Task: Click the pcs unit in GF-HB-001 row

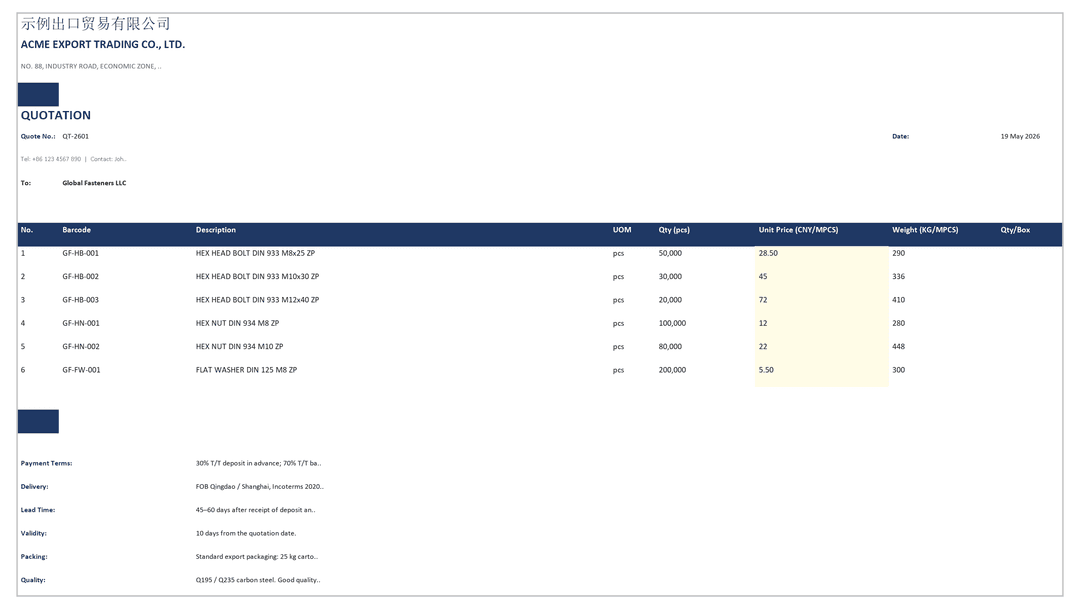Action: click(619, 254)
